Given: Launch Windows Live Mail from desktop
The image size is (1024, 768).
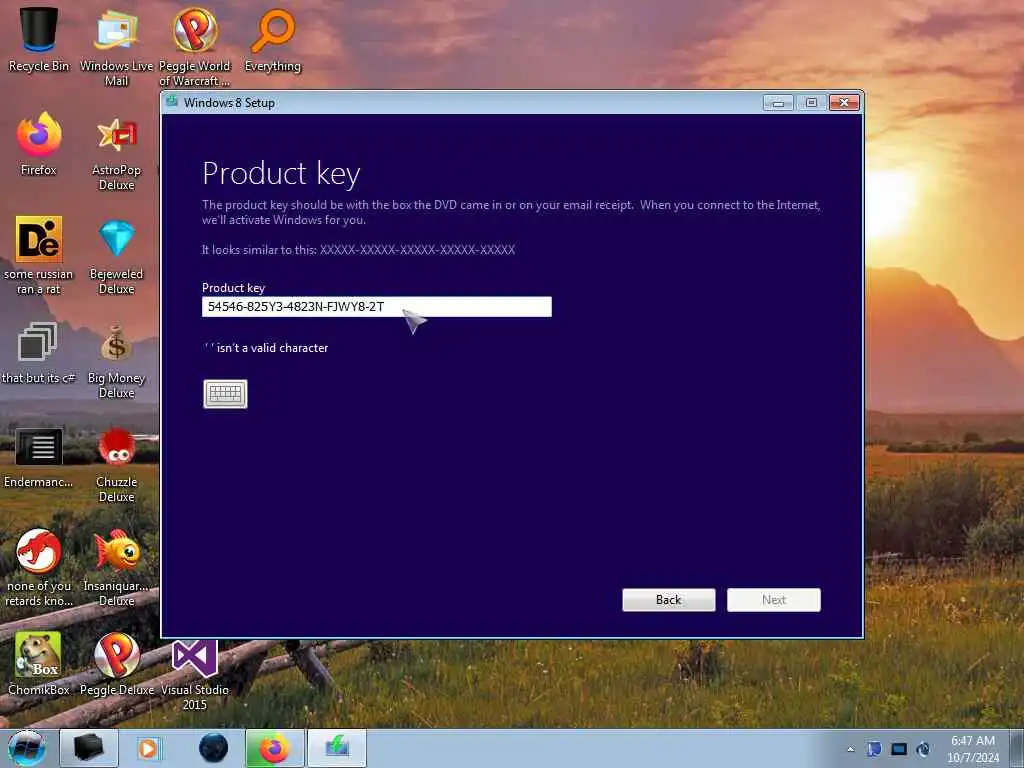Looking at the screenshot, I should point(116,47).
